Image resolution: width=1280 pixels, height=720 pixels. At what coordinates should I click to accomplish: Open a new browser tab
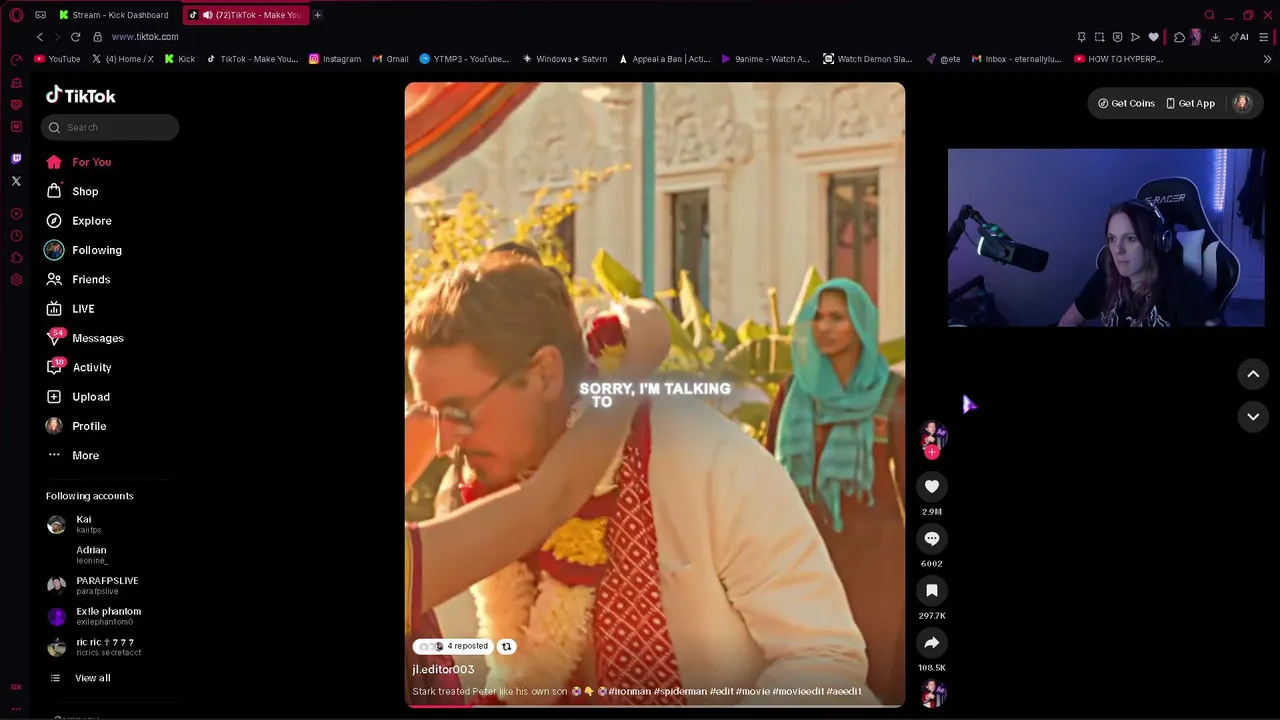click(318, 15)
